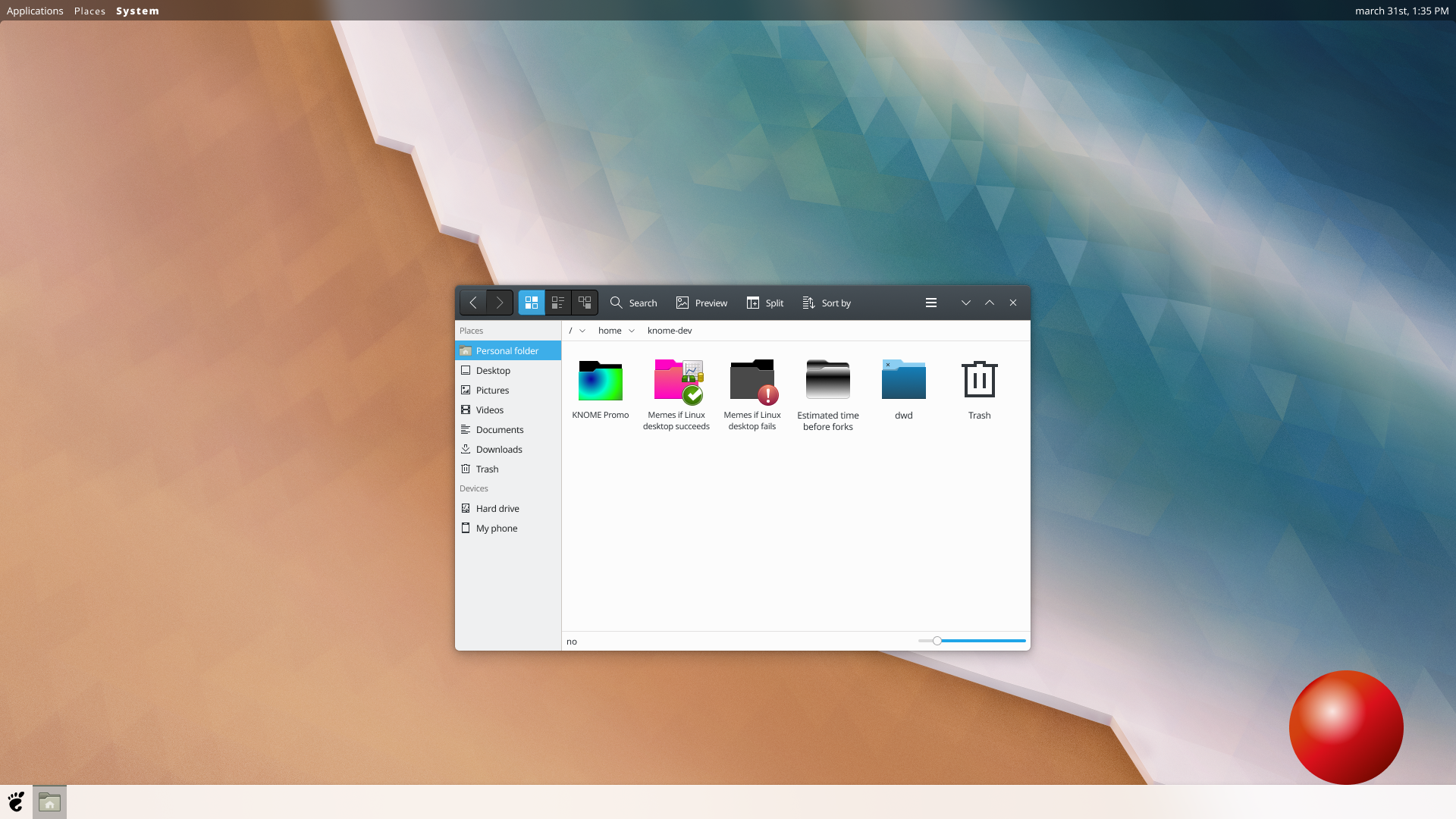The width and height of the screenshot is (1456, 819).
Task: Click the zoom slider handle
Action: point(937,641)
